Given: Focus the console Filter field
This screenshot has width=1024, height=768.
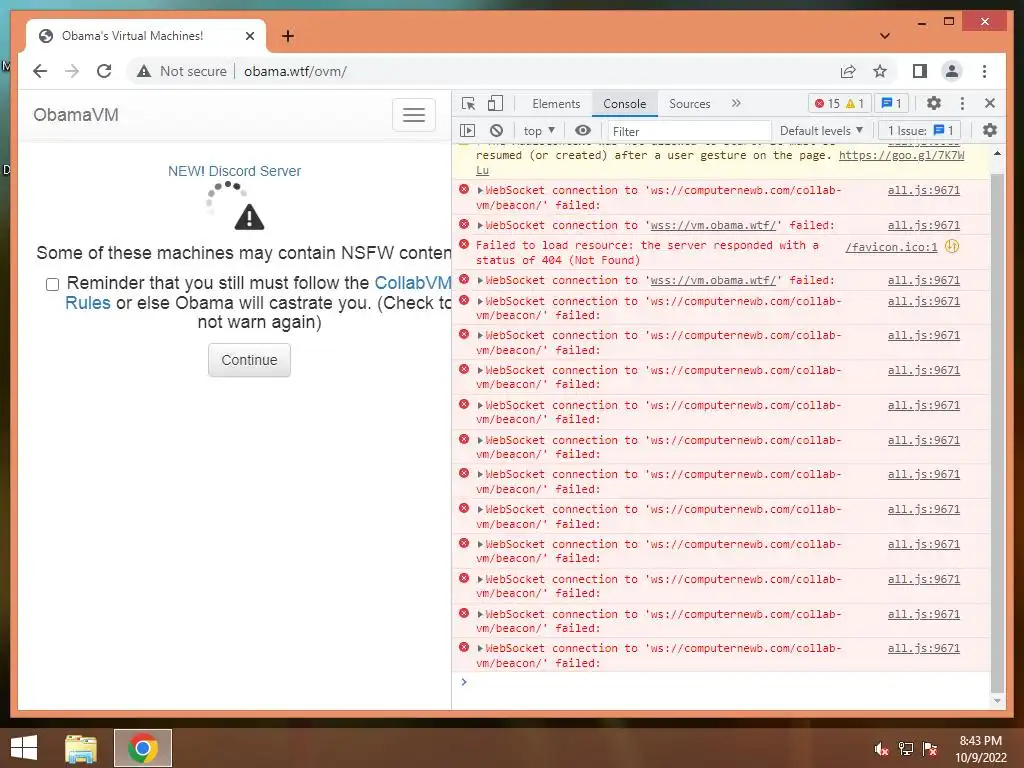Looking at the screenshot, I should [x=689, y=131].
